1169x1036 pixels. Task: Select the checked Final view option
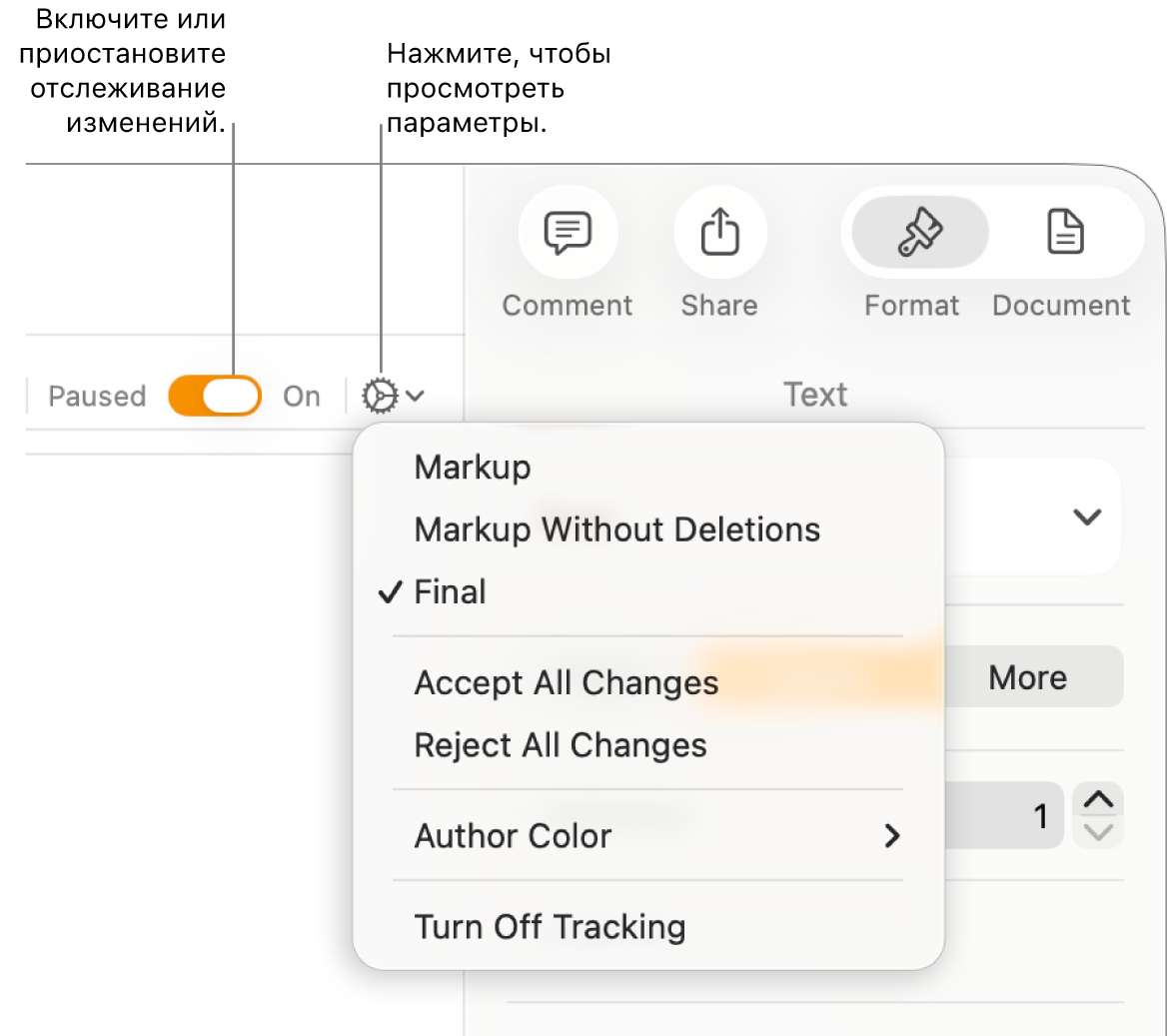pyautogui.click(x=450, y=592)
